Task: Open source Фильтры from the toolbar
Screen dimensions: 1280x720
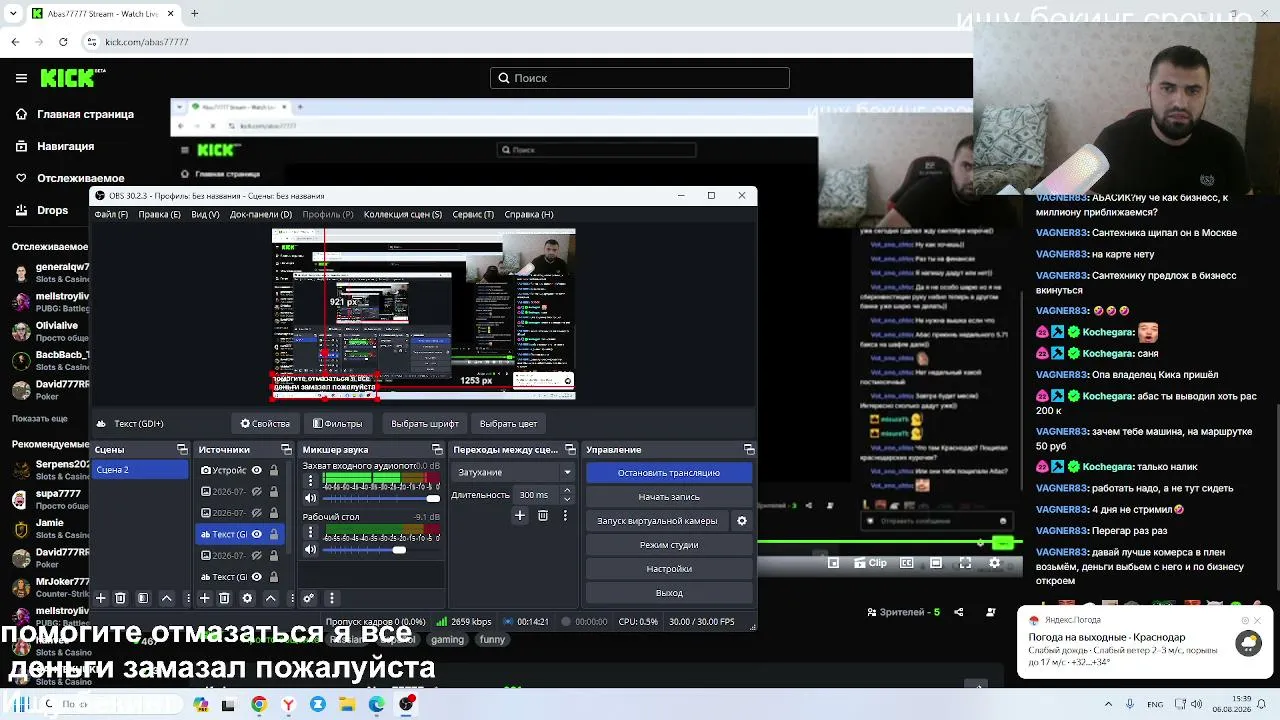Action: pos(337,423)
